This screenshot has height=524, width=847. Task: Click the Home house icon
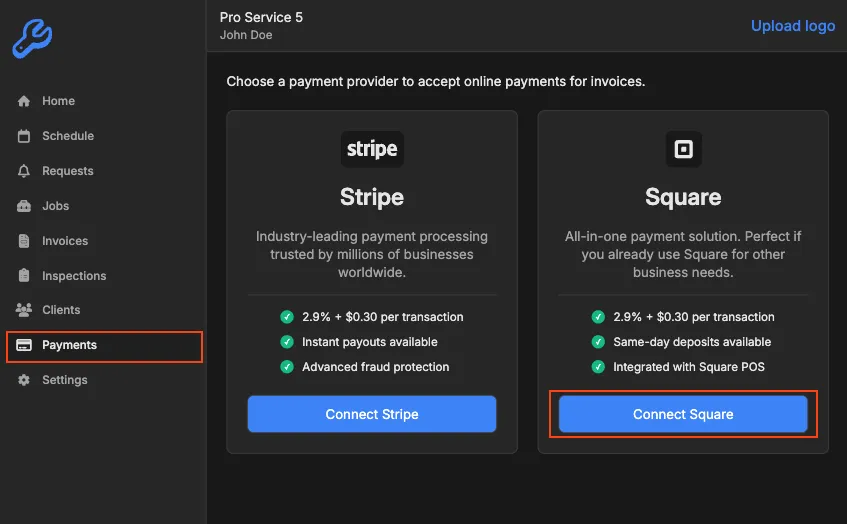click(x=24, y=101)
